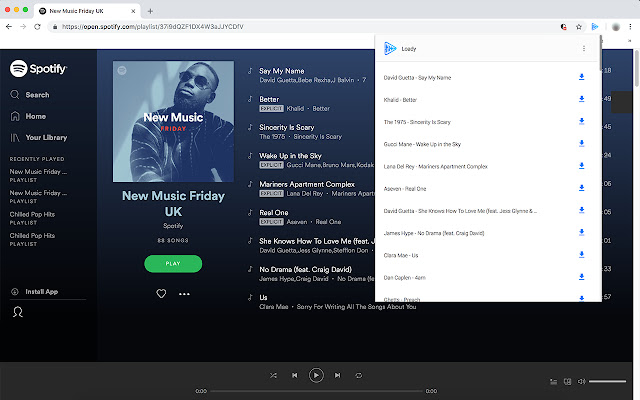Image resolution: width=640 pixels, height=400 pixels.
Task: Click 'Khalid - Better' text in Loady
Action: coord(400,100)
